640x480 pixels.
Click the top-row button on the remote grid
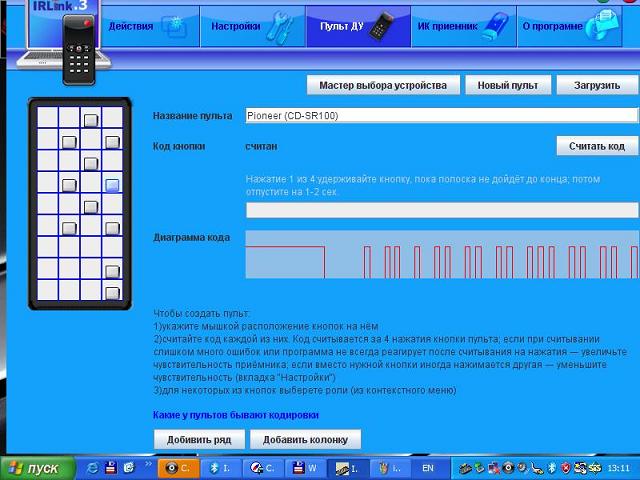click(x=90, y=121)
